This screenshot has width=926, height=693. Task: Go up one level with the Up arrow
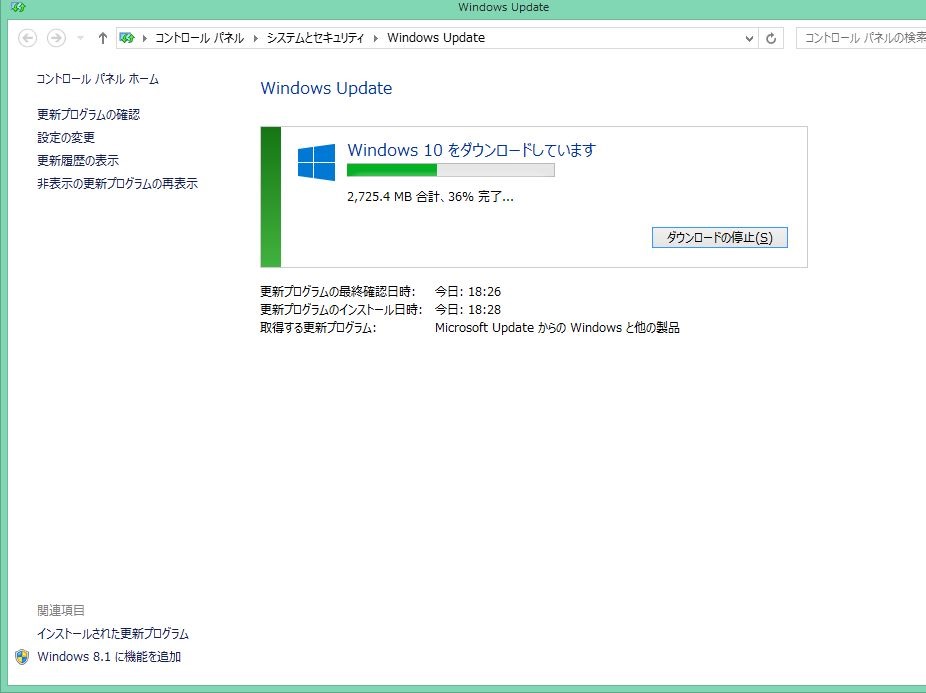(103, 38)
